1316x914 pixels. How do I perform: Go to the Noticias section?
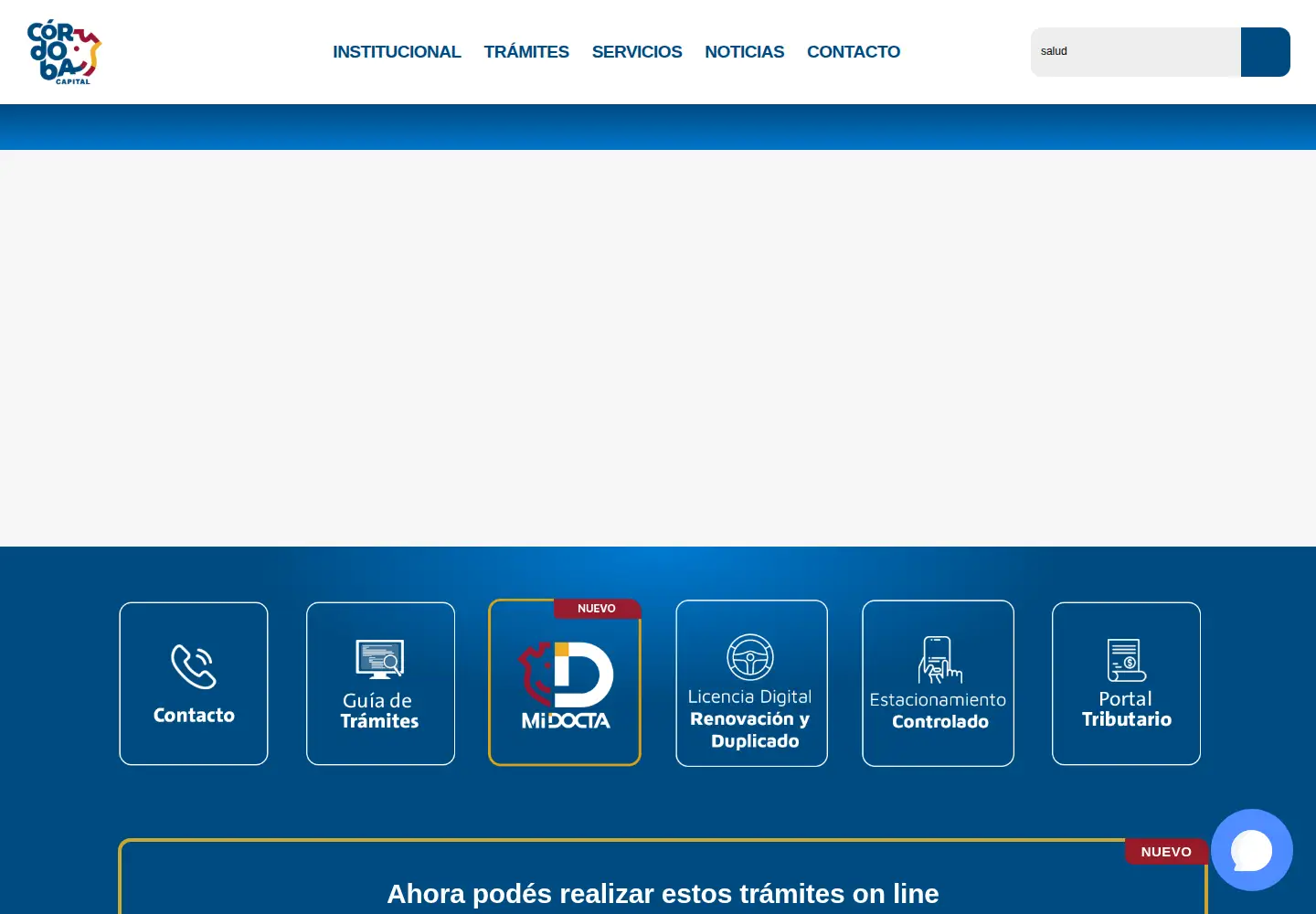pyautogui.click(x=744, y=52)
